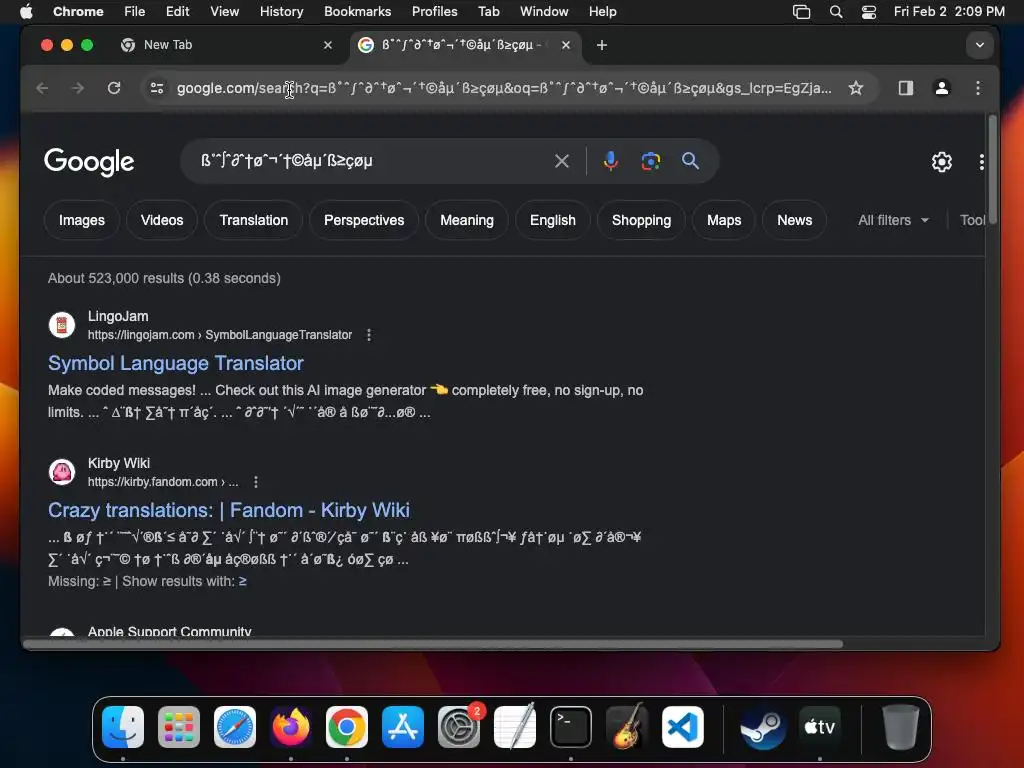
Task: Filter results by News
Action: 794,221
